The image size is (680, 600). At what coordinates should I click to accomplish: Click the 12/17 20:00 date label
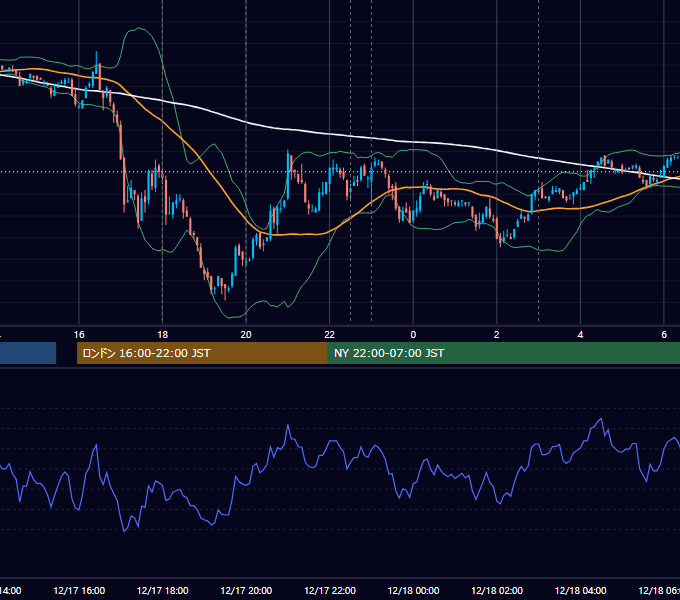click(x=246, y=590)
